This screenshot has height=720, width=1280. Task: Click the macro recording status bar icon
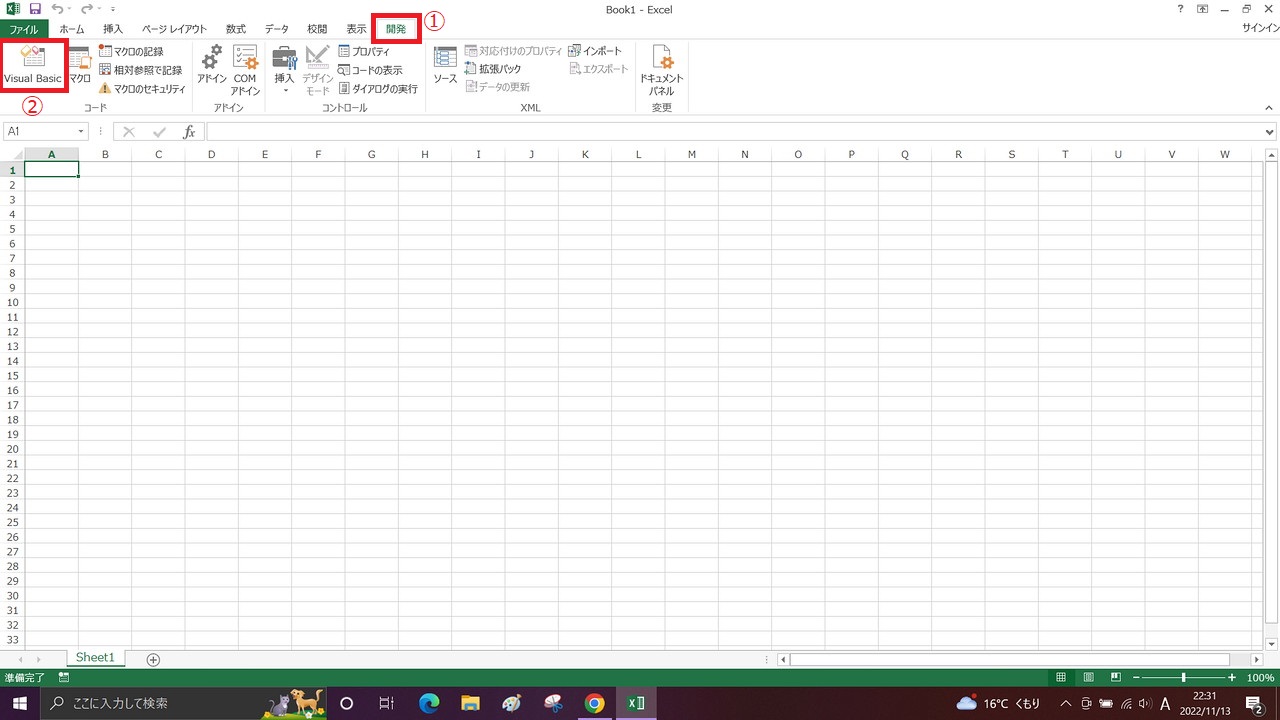point(64,678)
